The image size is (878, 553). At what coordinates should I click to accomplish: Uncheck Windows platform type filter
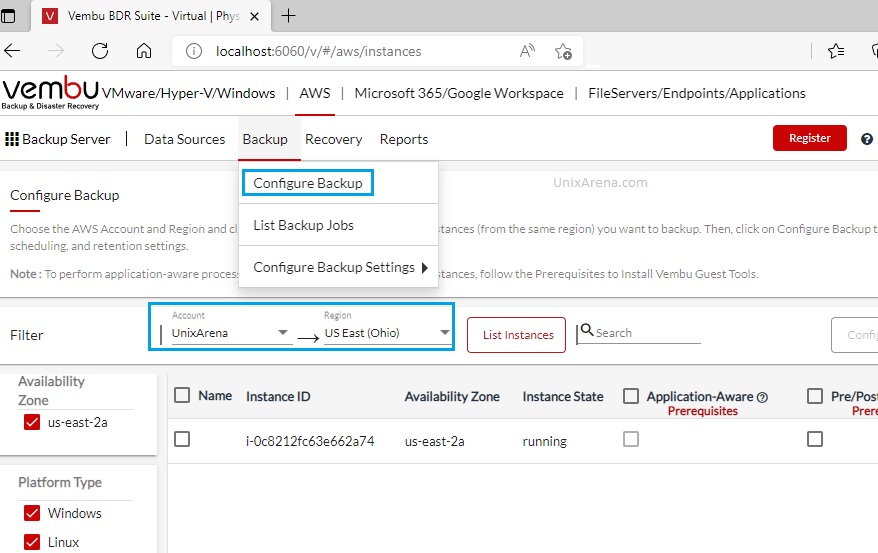[32, 513]
